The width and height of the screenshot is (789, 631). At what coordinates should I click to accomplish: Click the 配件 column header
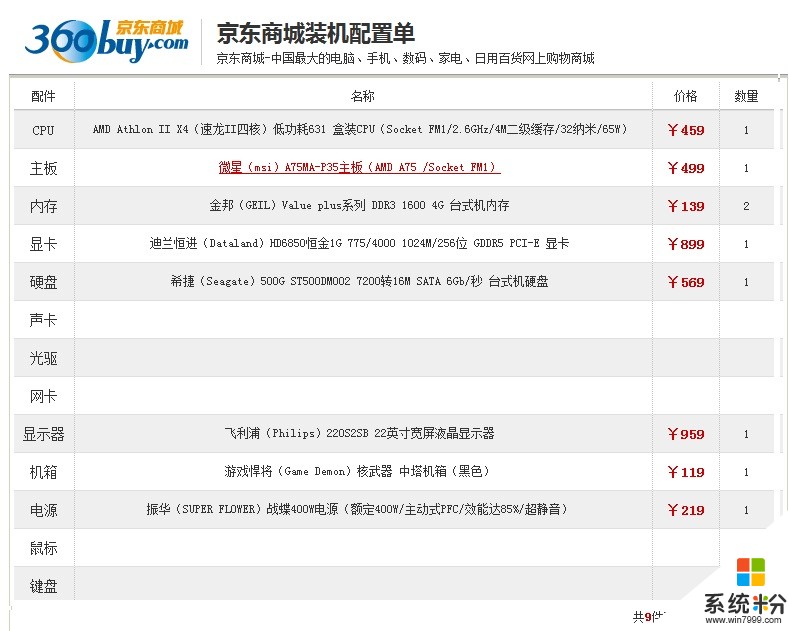click(x=43, y=96)
